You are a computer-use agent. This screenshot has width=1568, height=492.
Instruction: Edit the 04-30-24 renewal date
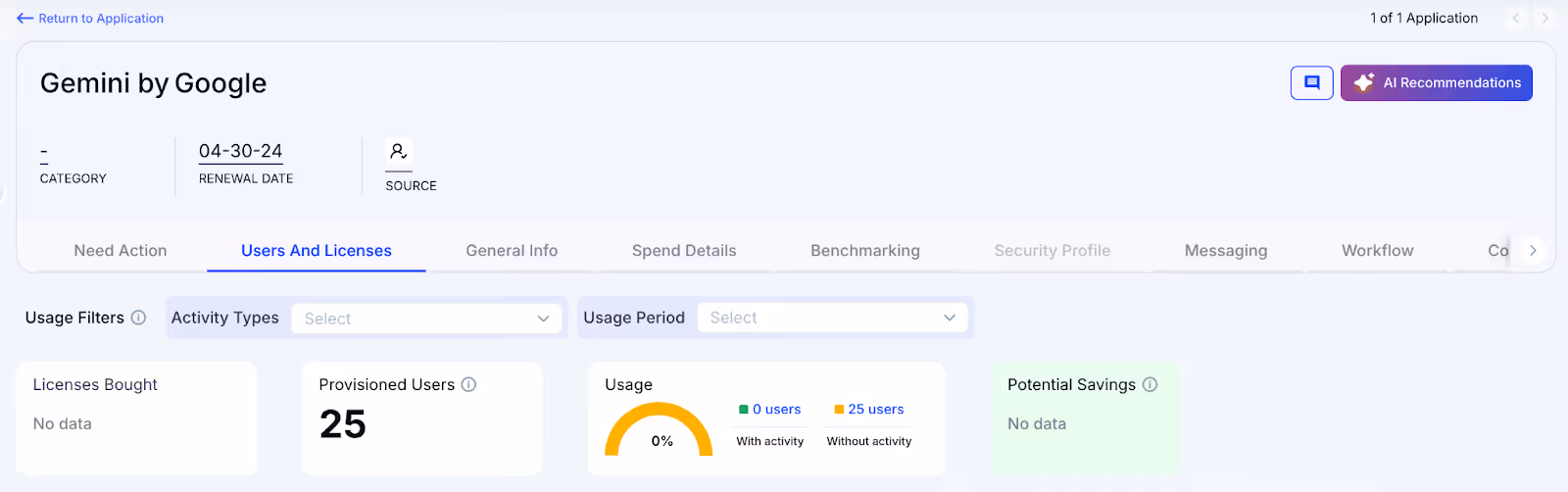(x=240, y=151)
